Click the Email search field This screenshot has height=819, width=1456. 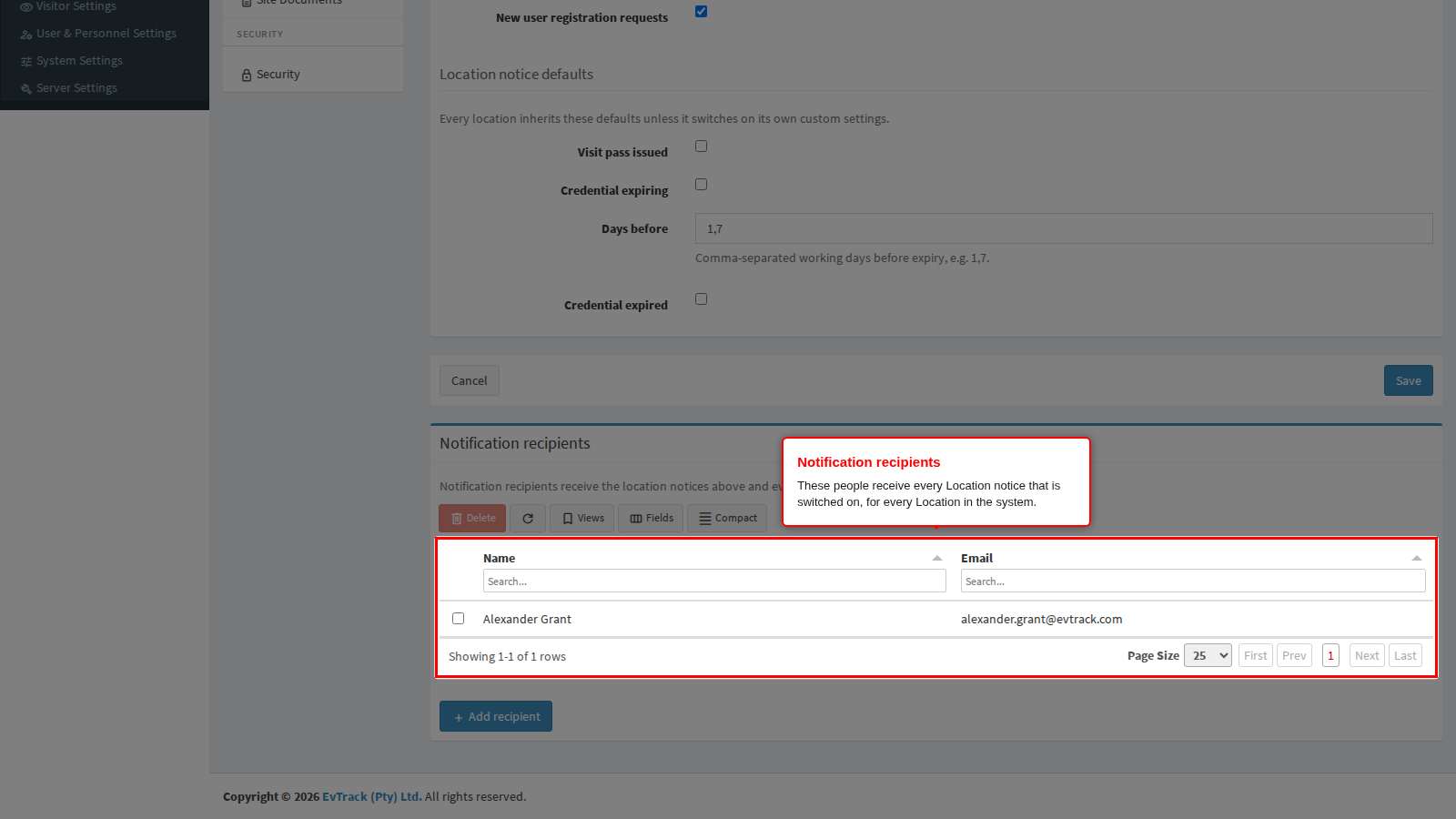pos(1193,581)
